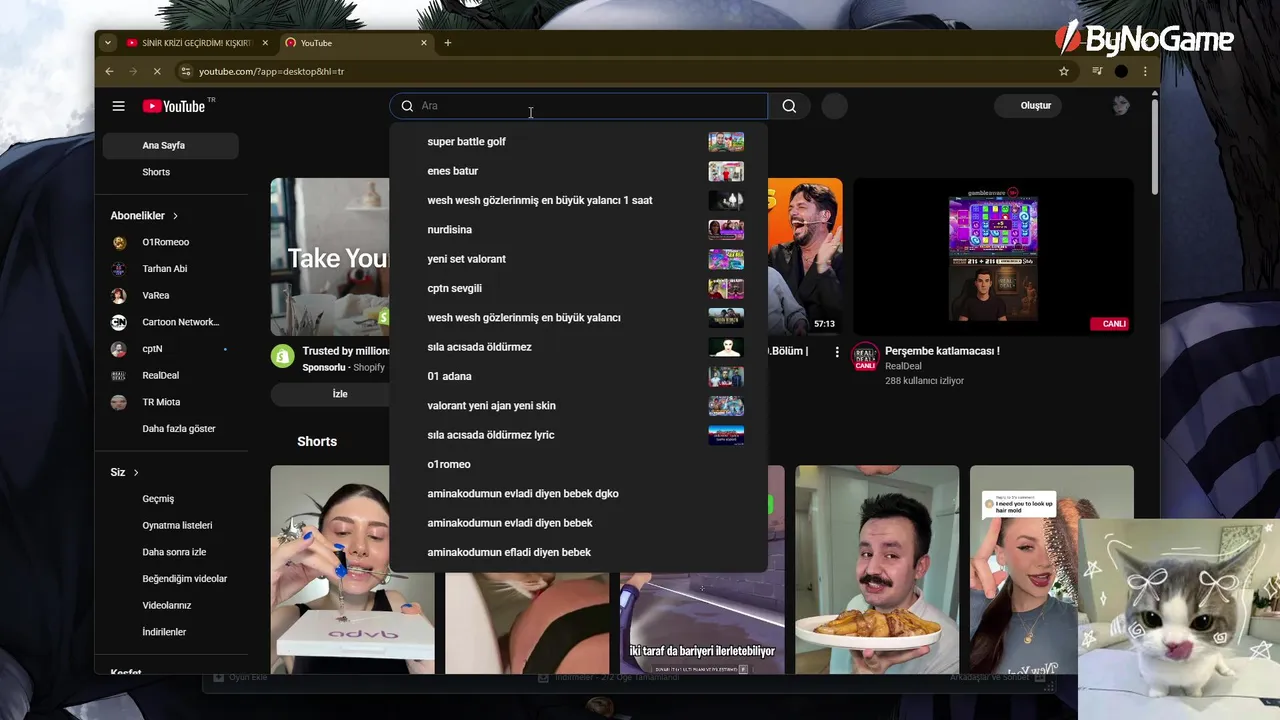The image size is (1280, 720).
Task: Close the YouTube tab
Action: 424,43
